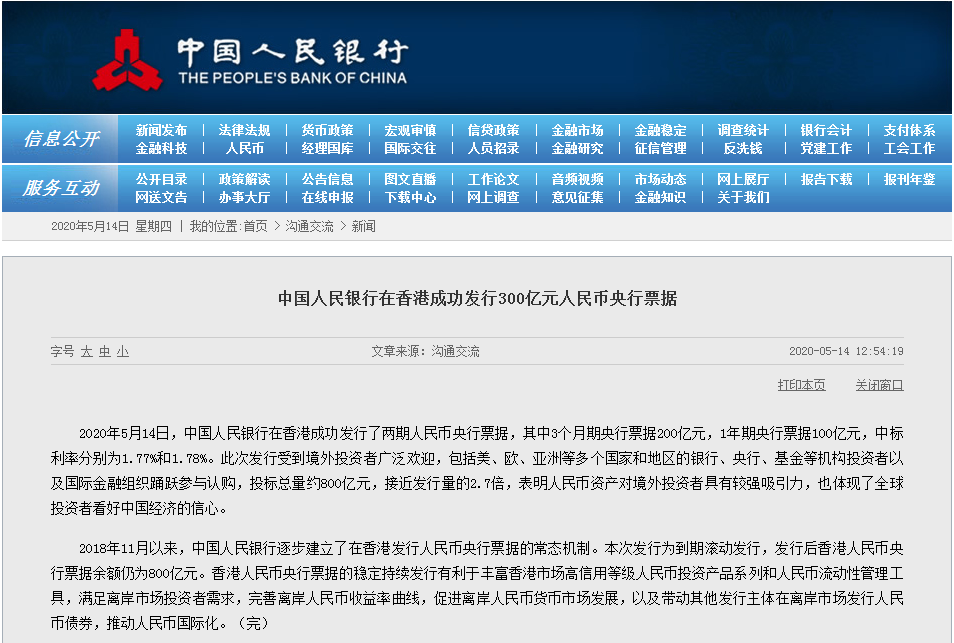Open 新闻发布 menu item
Viewport: 954px width, 643px height.
161,130
